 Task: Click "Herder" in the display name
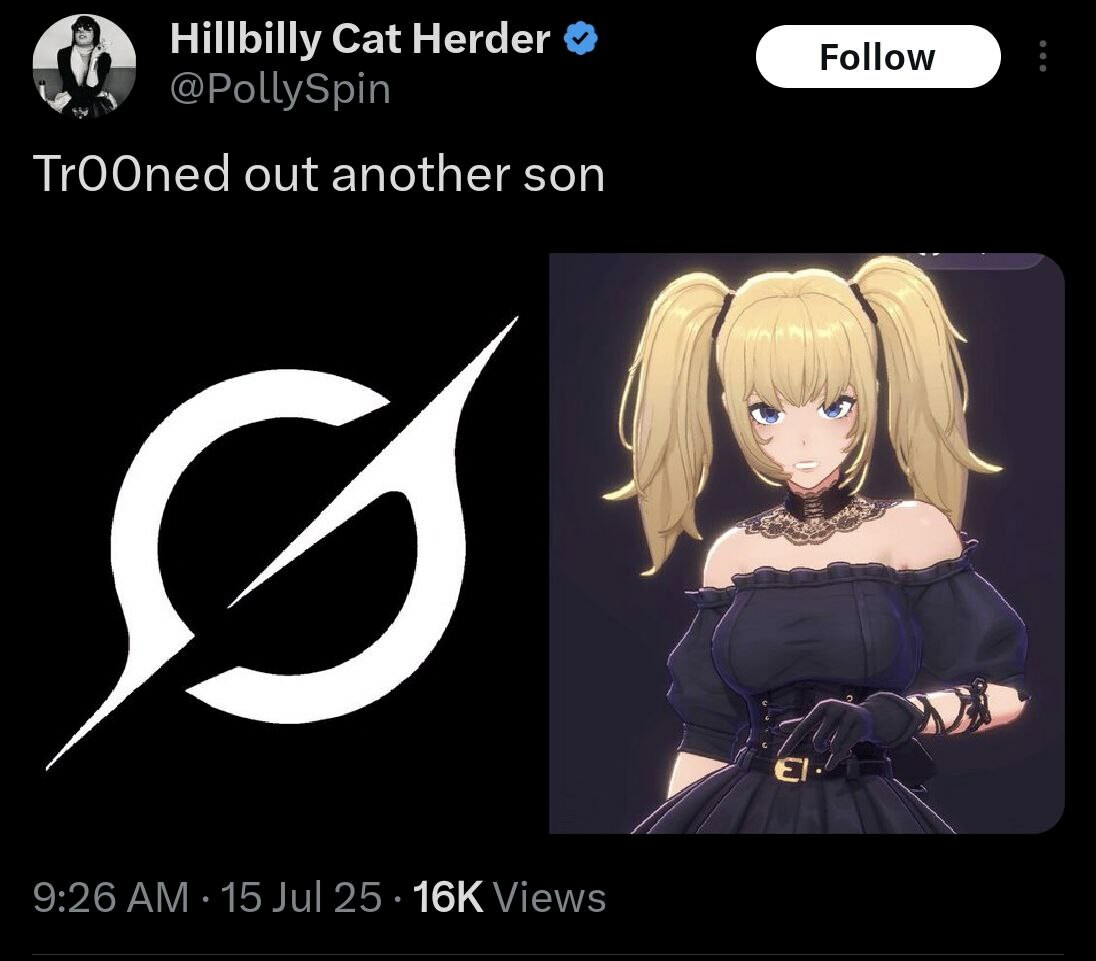481,38
